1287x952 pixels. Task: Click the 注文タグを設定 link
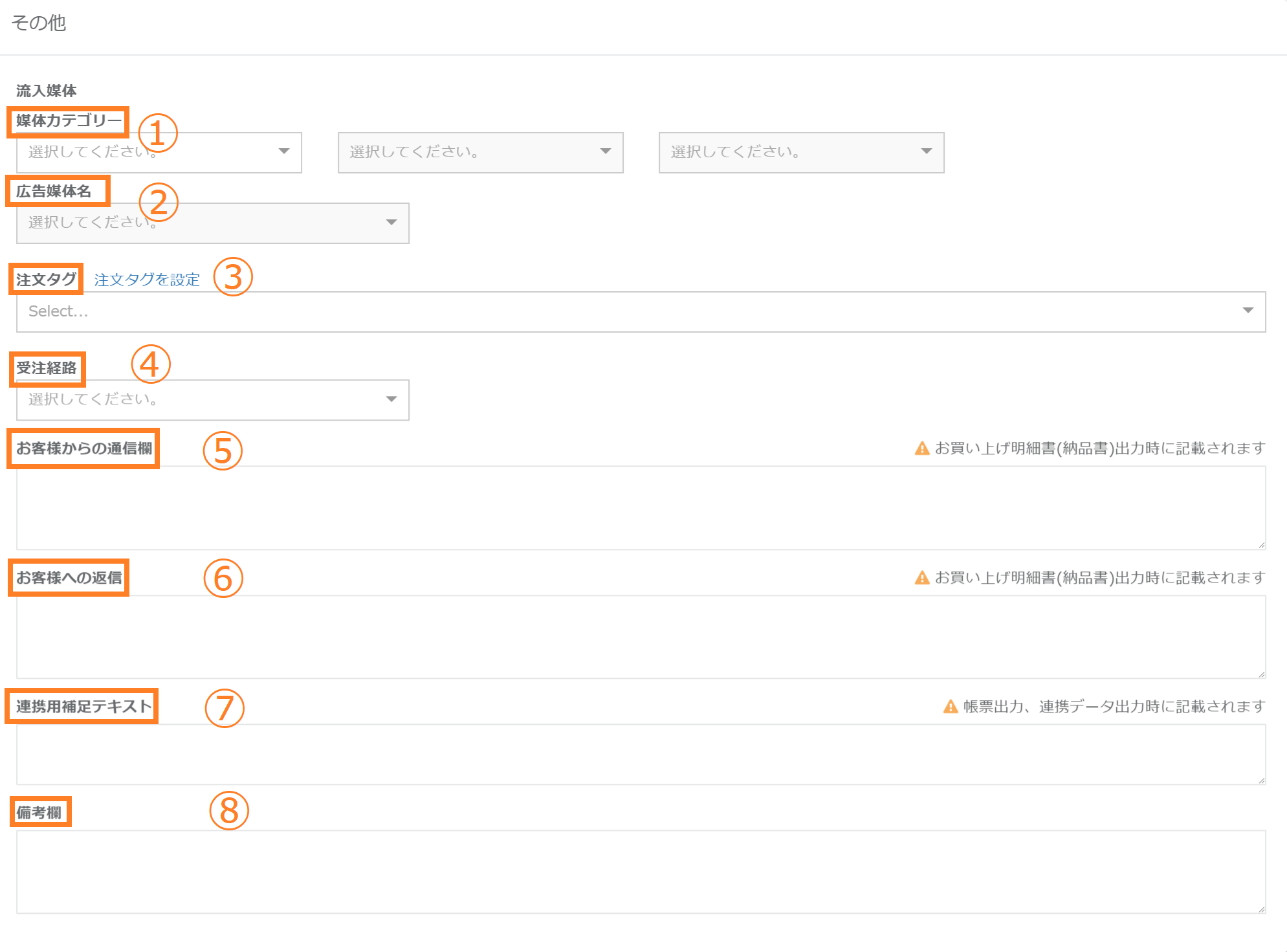tap(147, 280)
